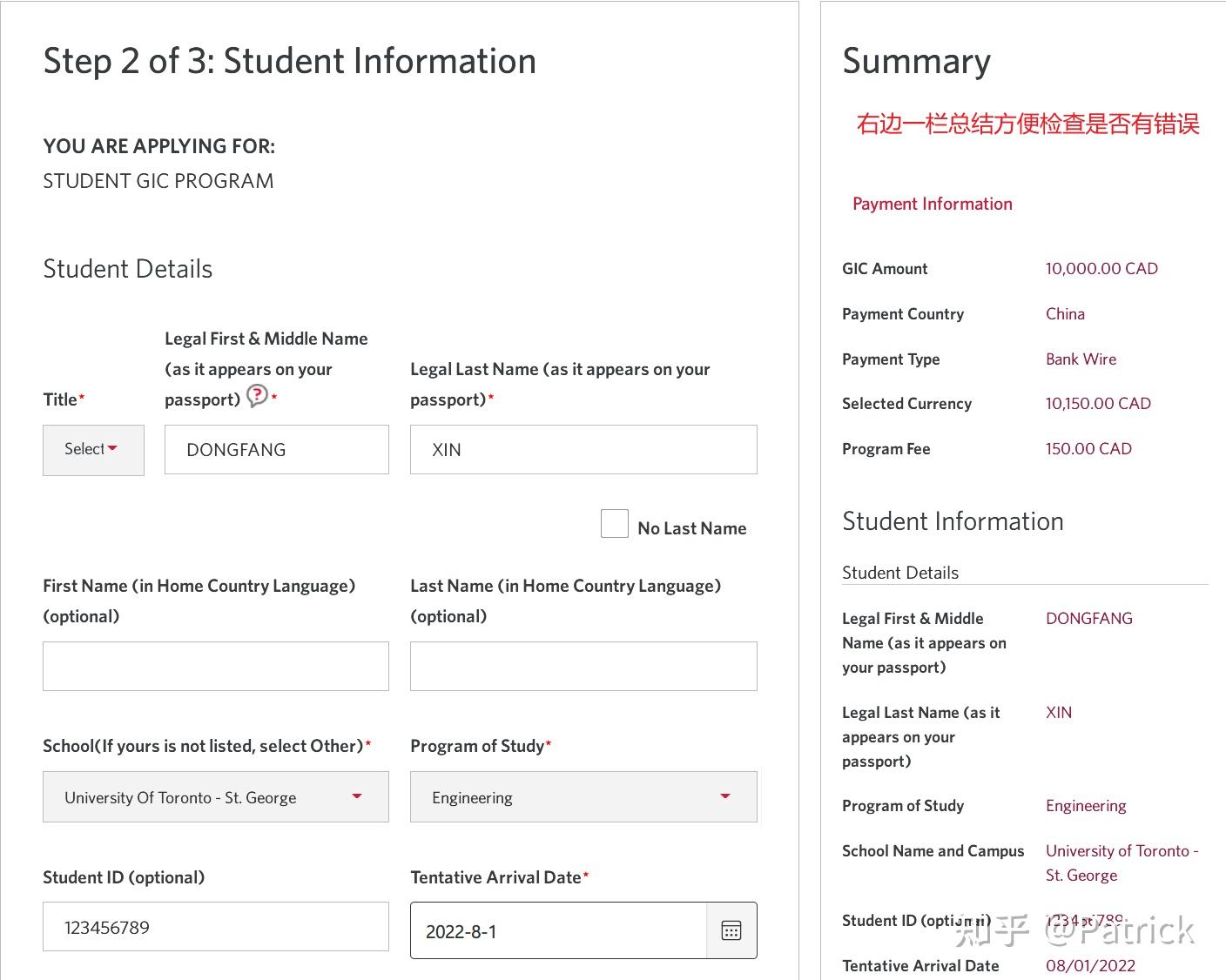
Task: Click the Legal First & Middle Name field
Action: (276, 450)
